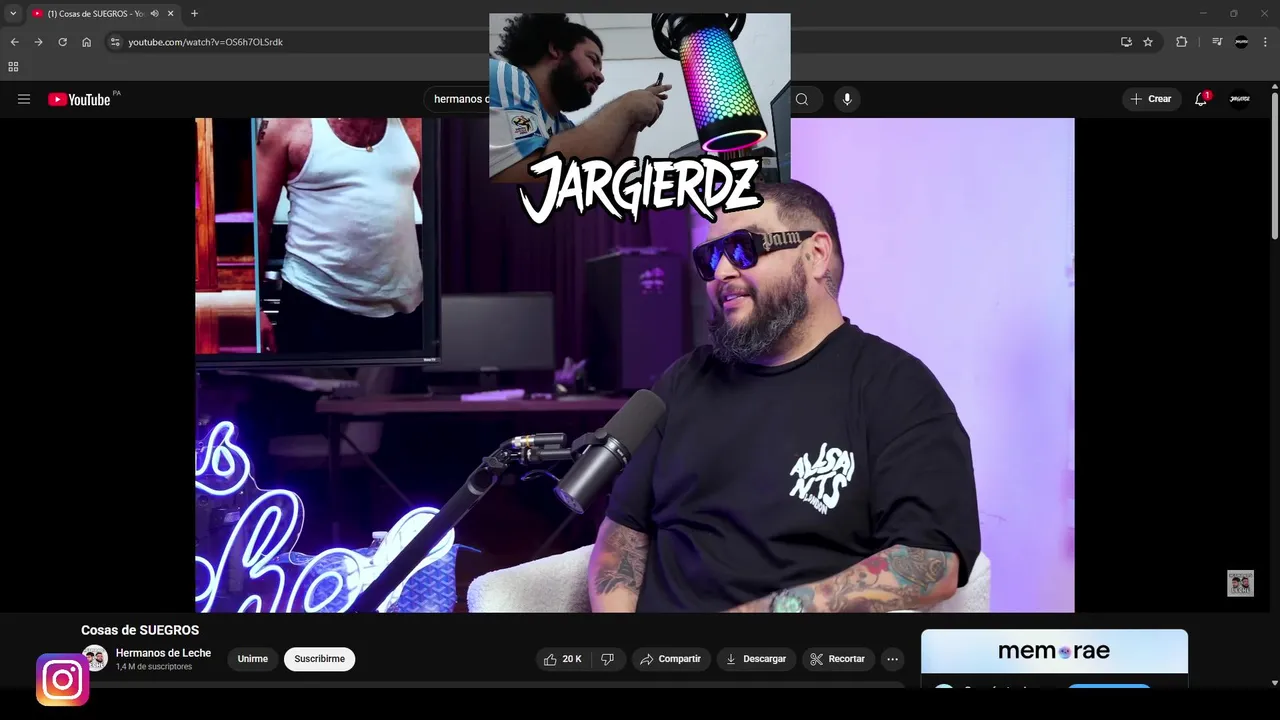The height and width of the screenshot is (720, 1280).
Task: Bookmark this page with the star
Action: (1148, 42)
